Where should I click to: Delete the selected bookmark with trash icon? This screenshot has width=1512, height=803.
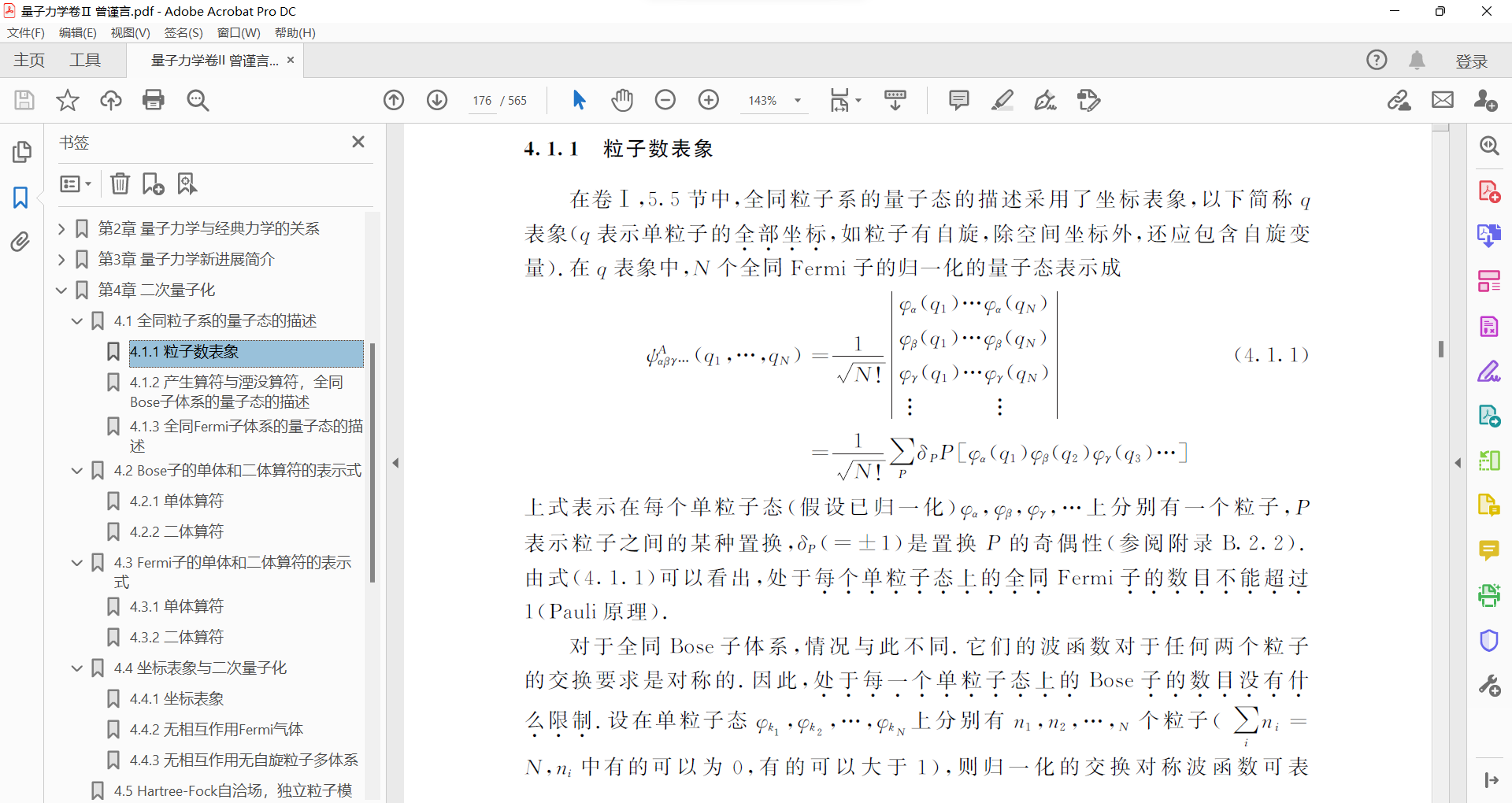120,183
